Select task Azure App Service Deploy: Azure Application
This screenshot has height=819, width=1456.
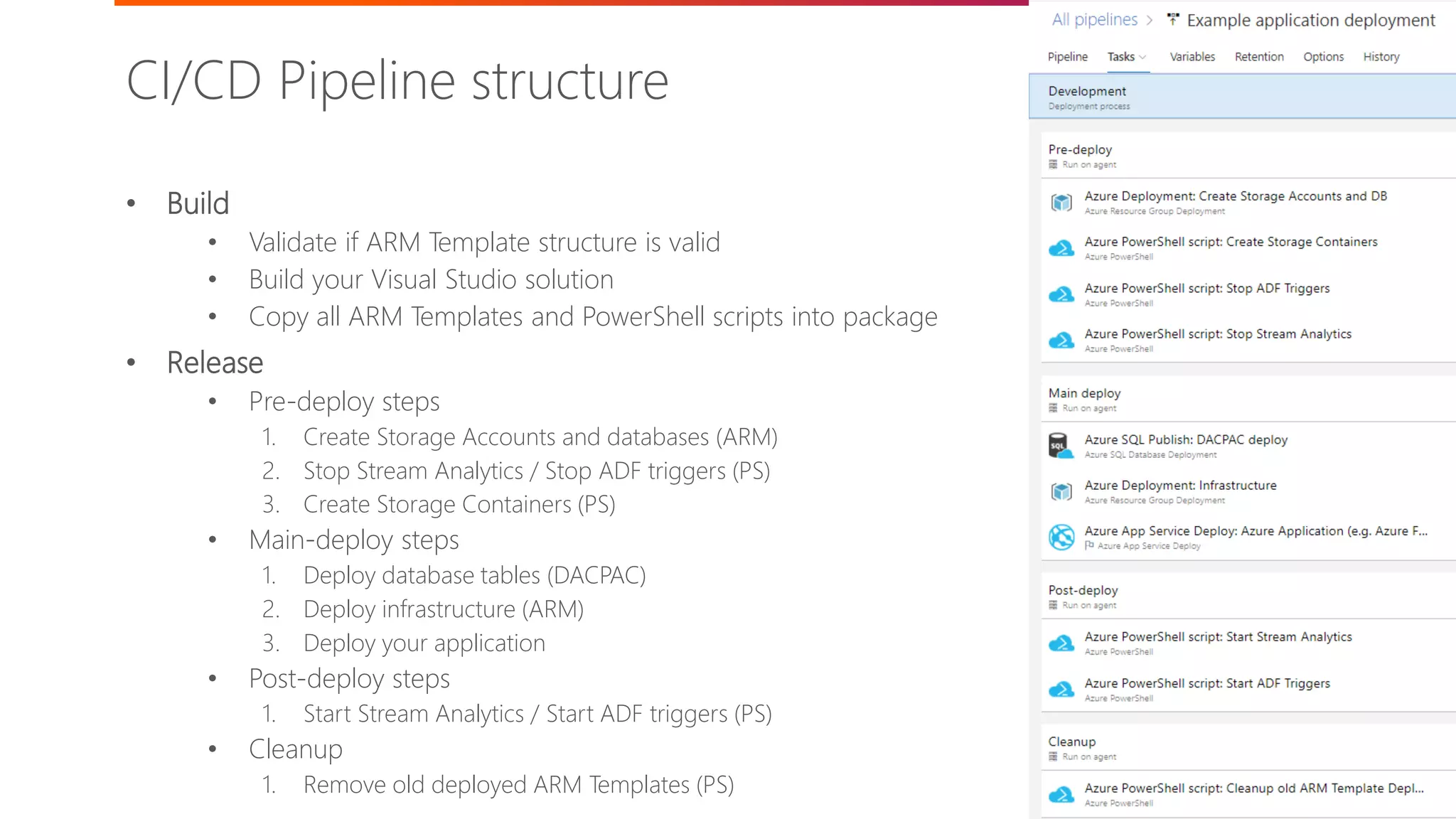coord(1248,537)
